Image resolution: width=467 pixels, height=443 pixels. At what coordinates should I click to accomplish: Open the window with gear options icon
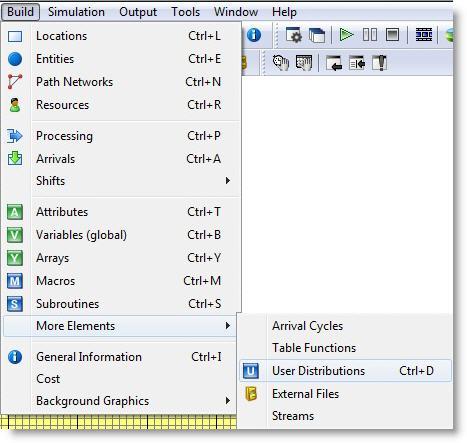coord(294,35)
